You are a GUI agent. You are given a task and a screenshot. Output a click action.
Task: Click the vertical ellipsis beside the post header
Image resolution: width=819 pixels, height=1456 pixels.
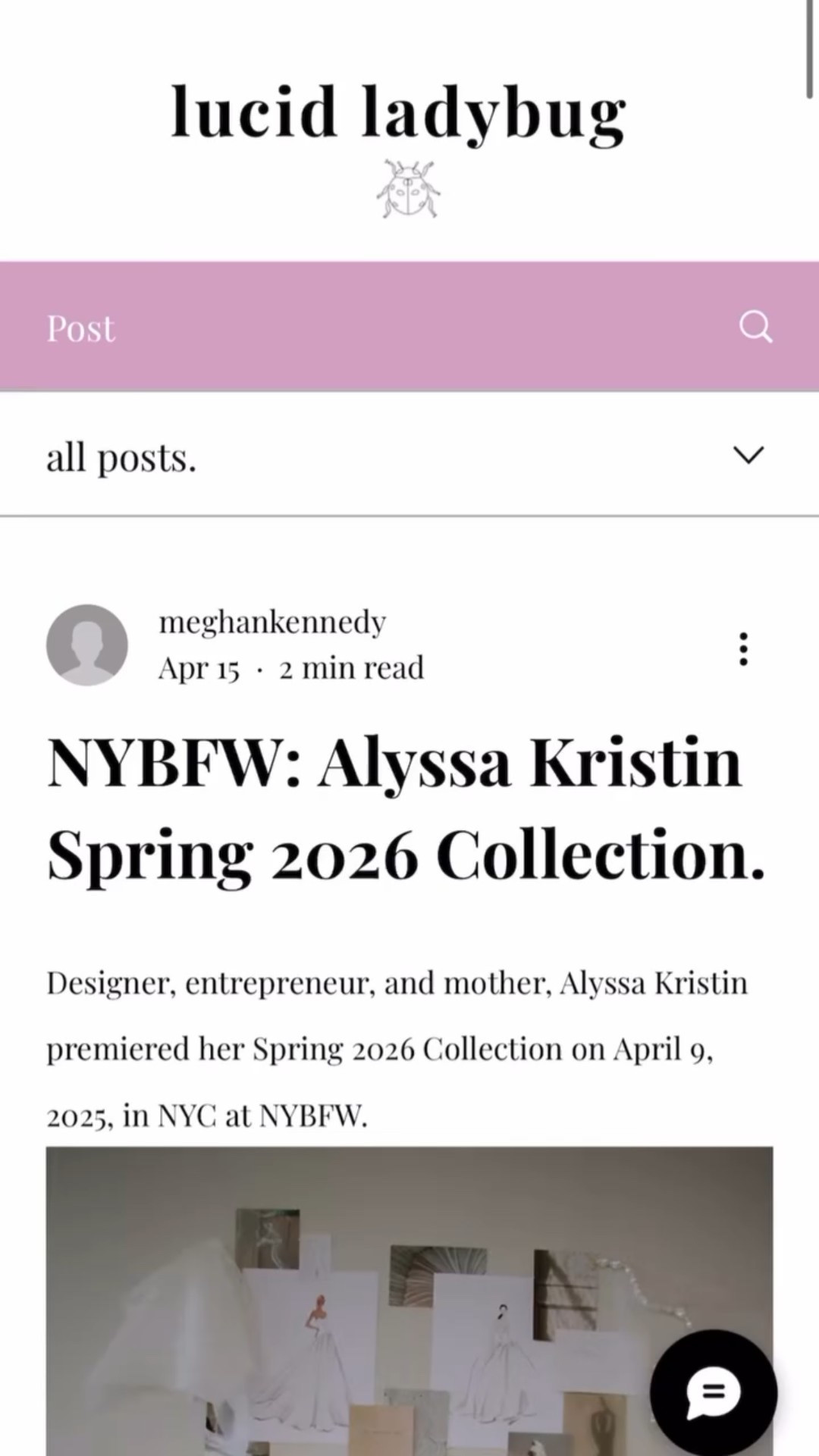coord(742,649)
